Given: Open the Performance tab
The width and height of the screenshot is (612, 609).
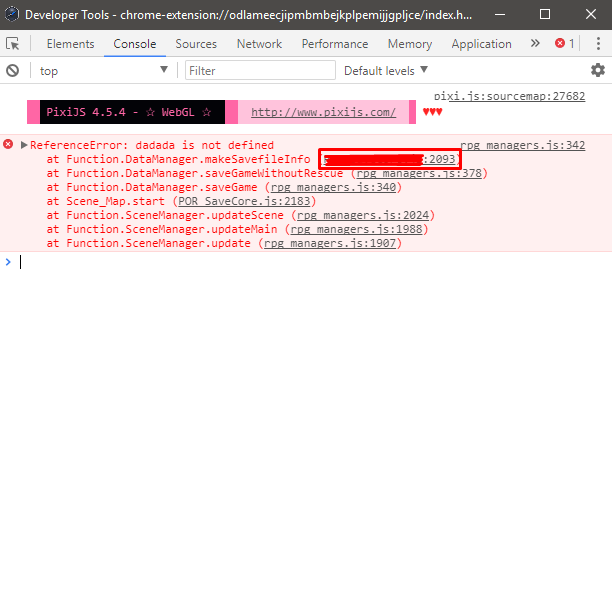Looking at the screenshot, I should click(334, 44).
